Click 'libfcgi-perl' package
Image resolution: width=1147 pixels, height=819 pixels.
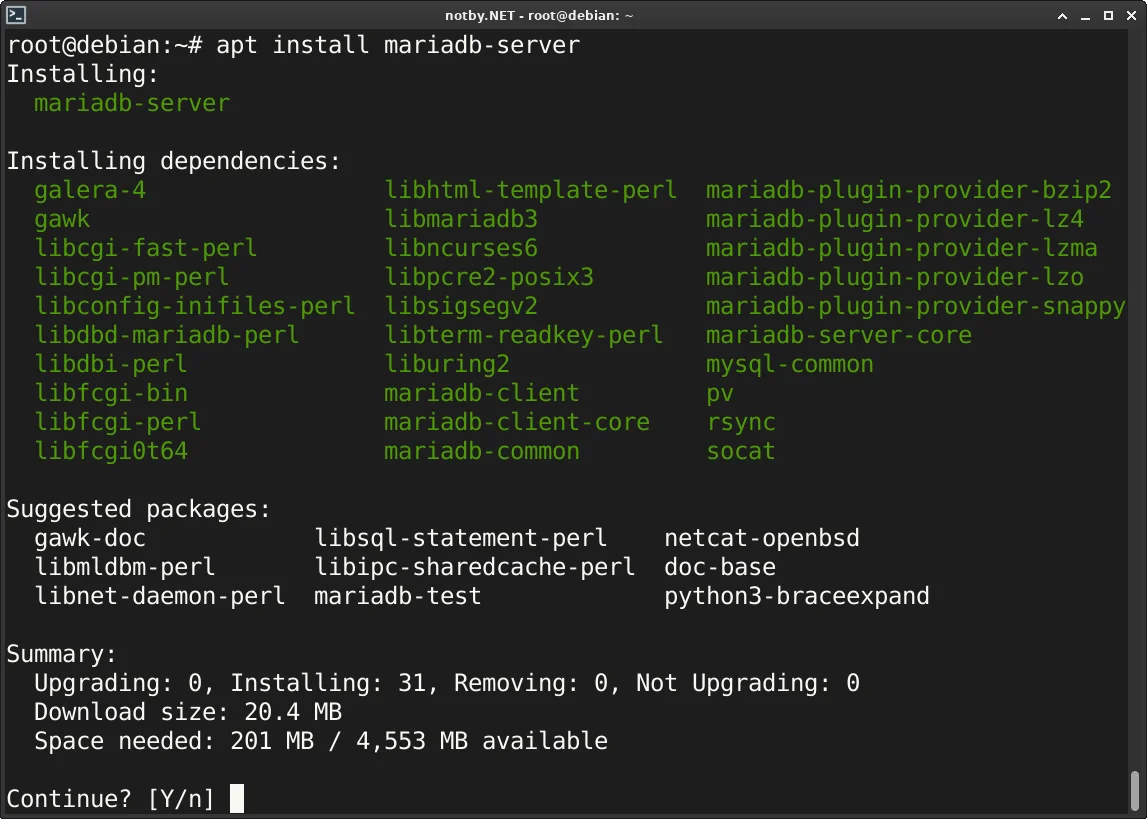118,422
